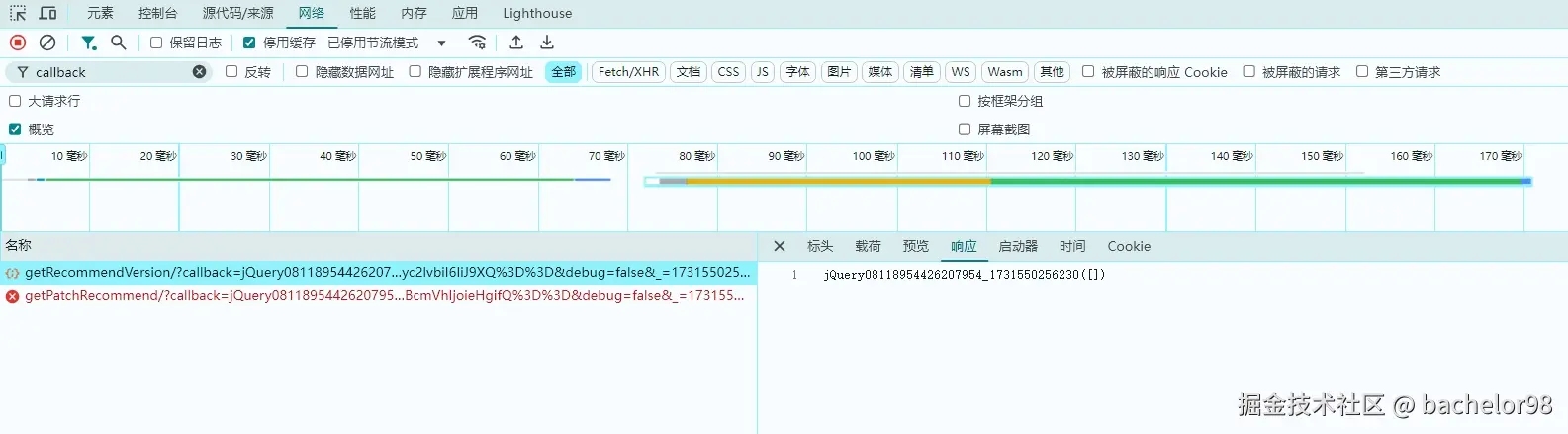Filter by CSS requests
1568x434 pixels.
[729, 72]
